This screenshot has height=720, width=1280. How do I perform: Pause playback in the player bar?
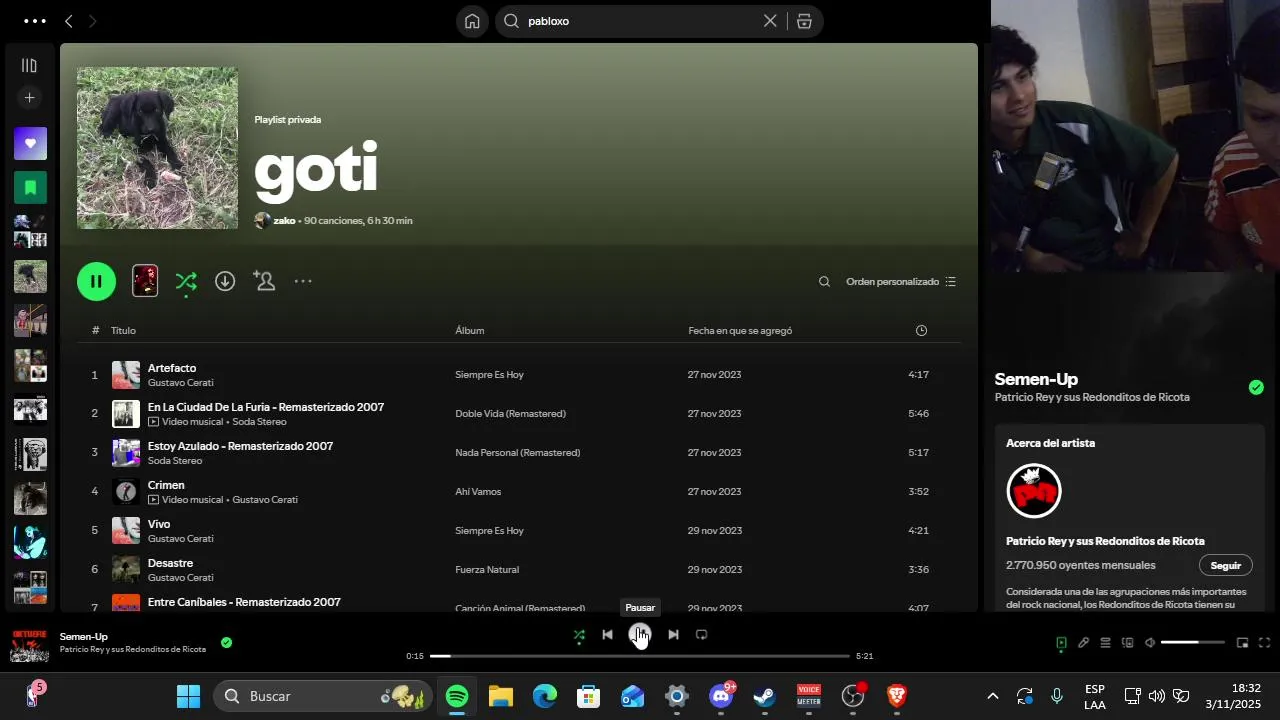click(640, 634)
